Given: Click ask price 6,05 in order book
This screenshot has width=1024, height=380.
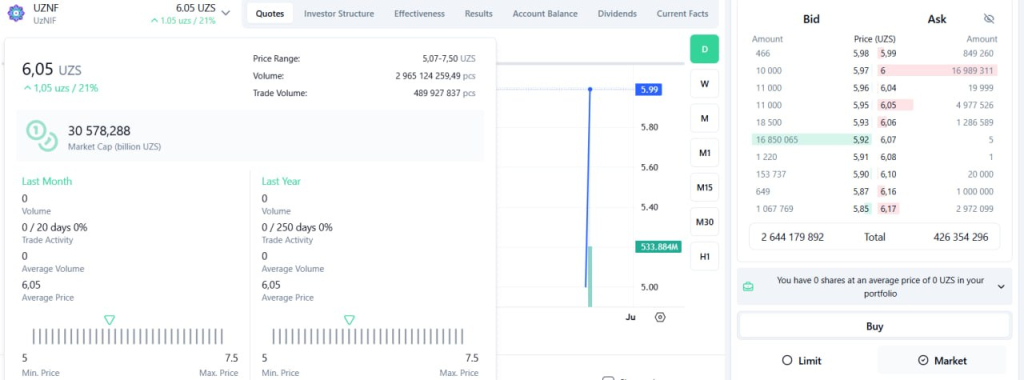Looking at the screenshot, I should pos(888,105).
